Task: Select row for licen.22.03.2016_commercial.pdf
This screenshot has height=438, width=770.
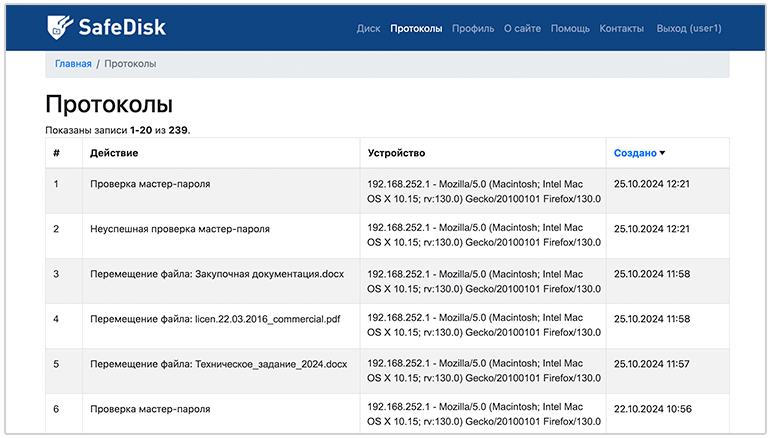Action: (215, 319)
